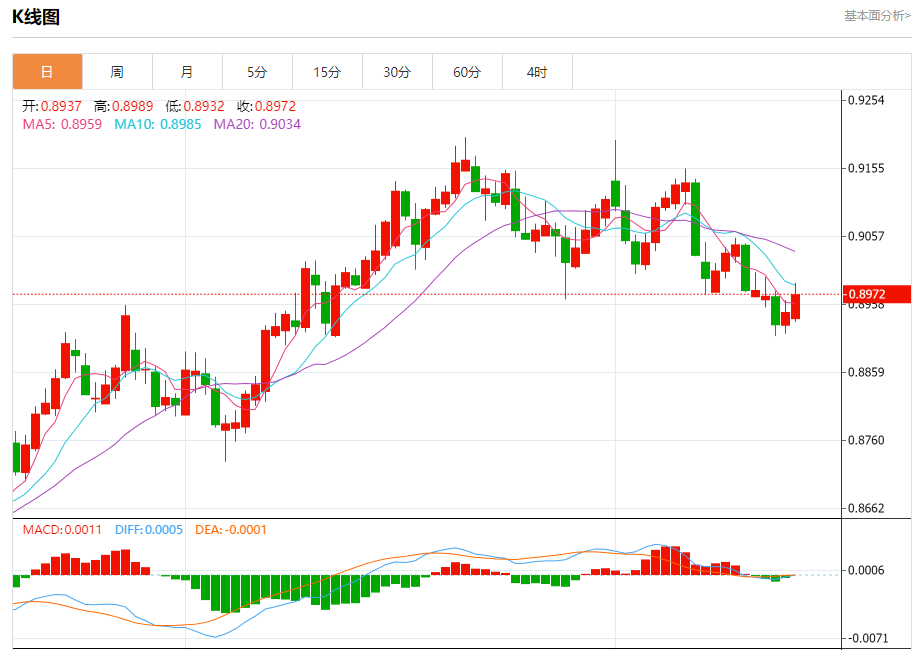The image size is (915, 650).
Task: Click the 0.8859 price axis label
Action: pyautogui.click(x=867, y=372)
